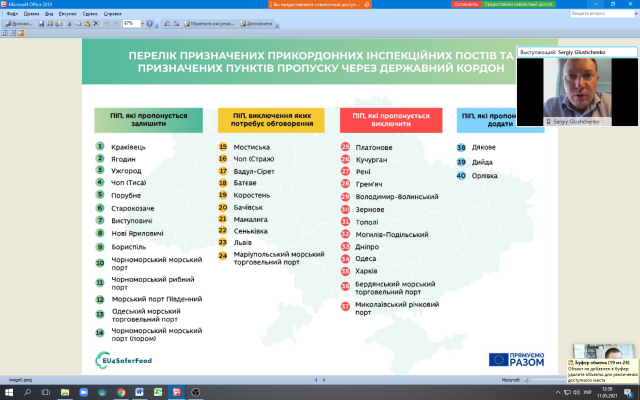
Task: Click the 'Введите вопрос' help search box
Action: click(x=602, y=13)
